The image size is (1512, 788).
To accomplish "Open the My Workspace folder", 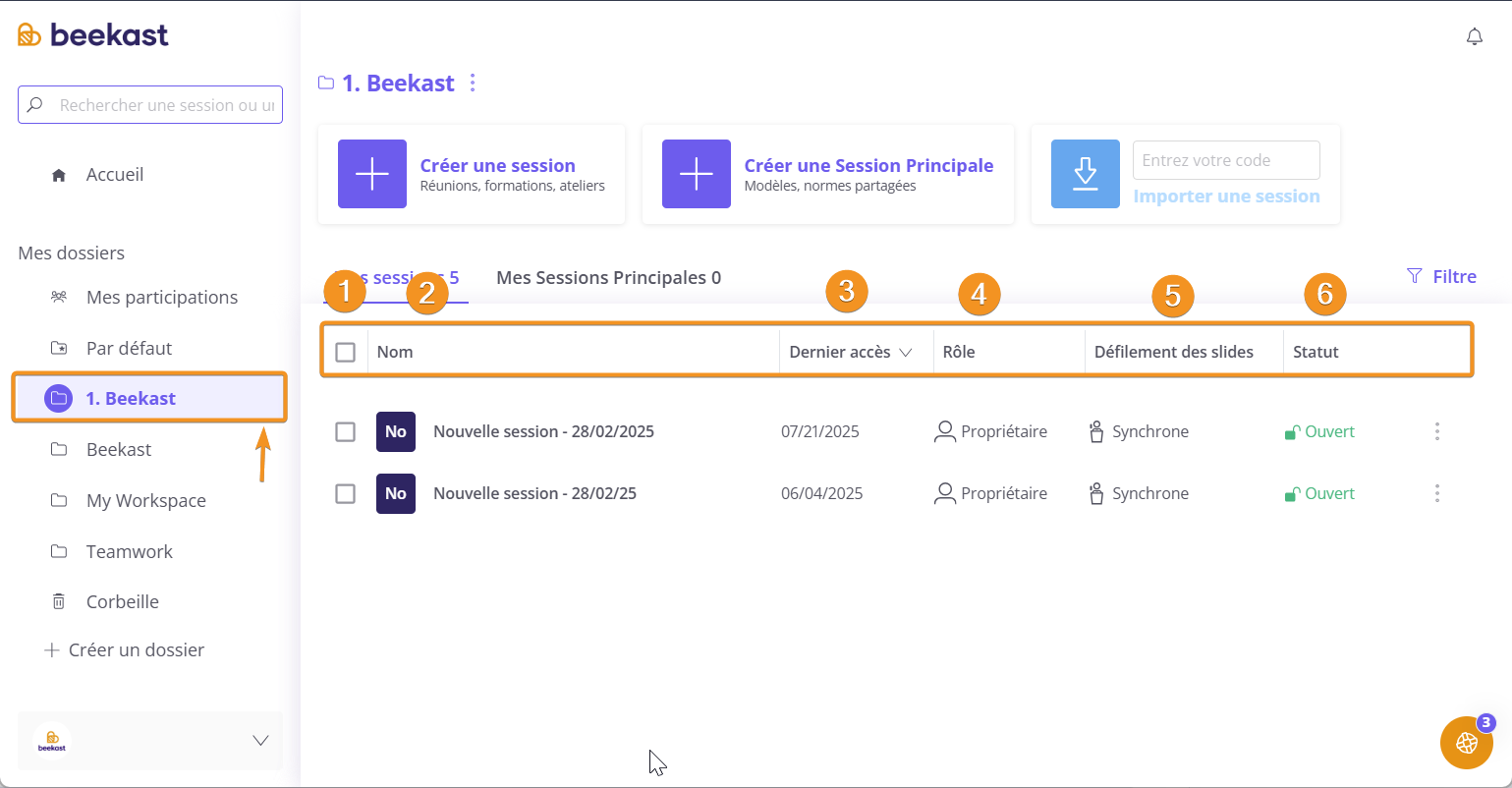I will click(145, 500).
